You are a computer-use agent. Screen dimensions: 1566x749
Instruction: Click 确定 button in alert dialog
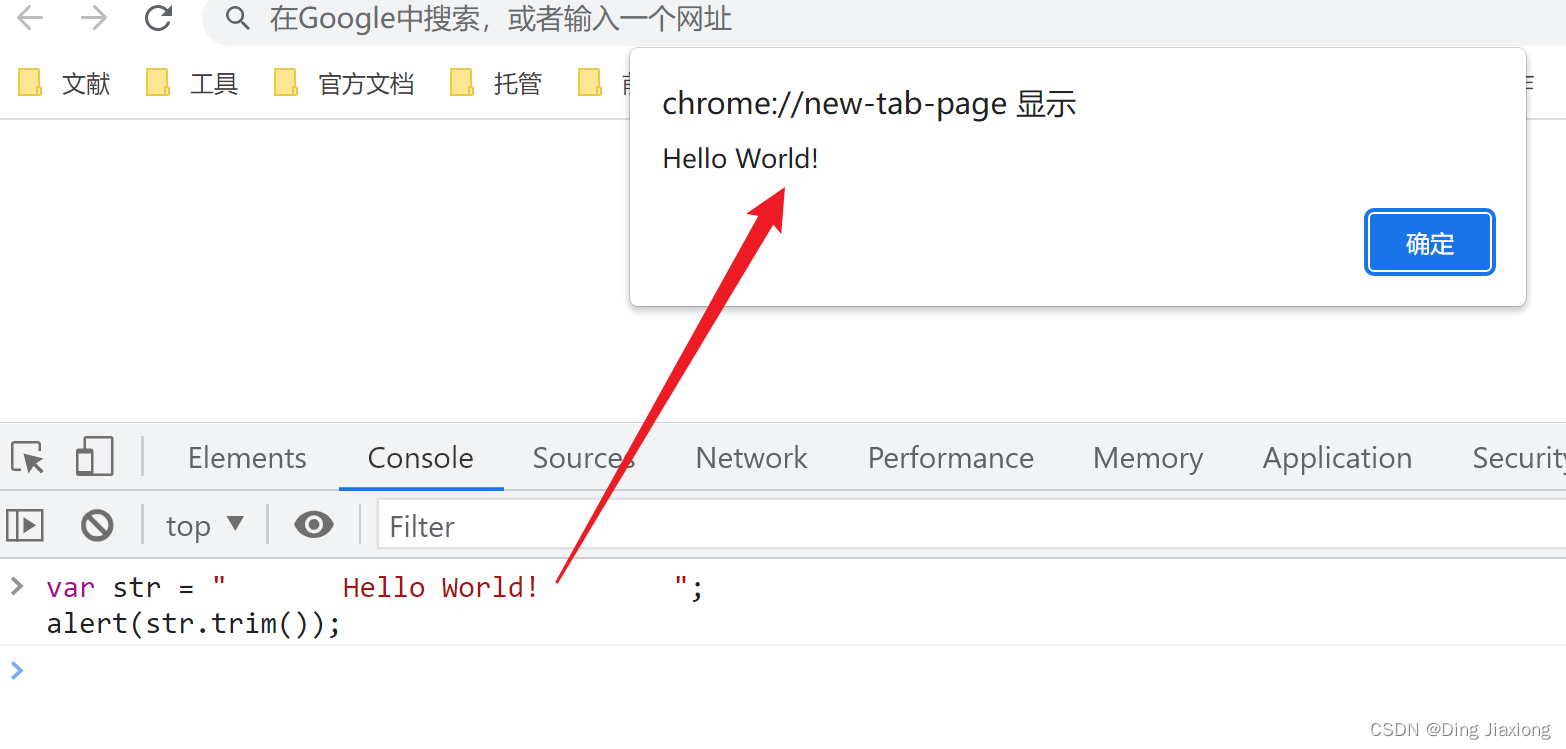point(1430,243)
